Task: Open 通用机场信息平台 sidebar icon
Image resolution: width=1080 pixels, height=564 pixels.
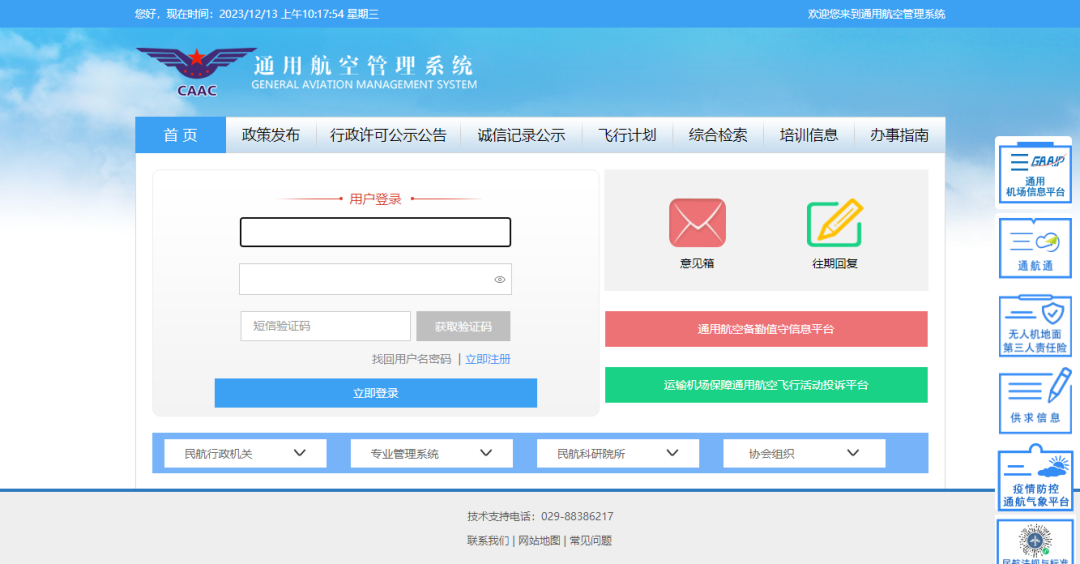Action: tap(1034, 172)
